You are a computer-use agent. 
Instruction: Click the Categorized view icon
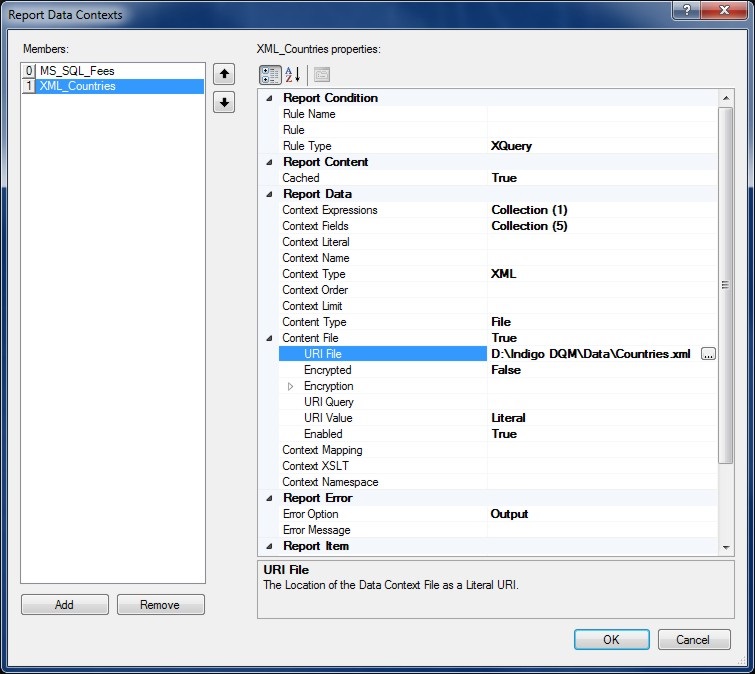tap(270, 75)
